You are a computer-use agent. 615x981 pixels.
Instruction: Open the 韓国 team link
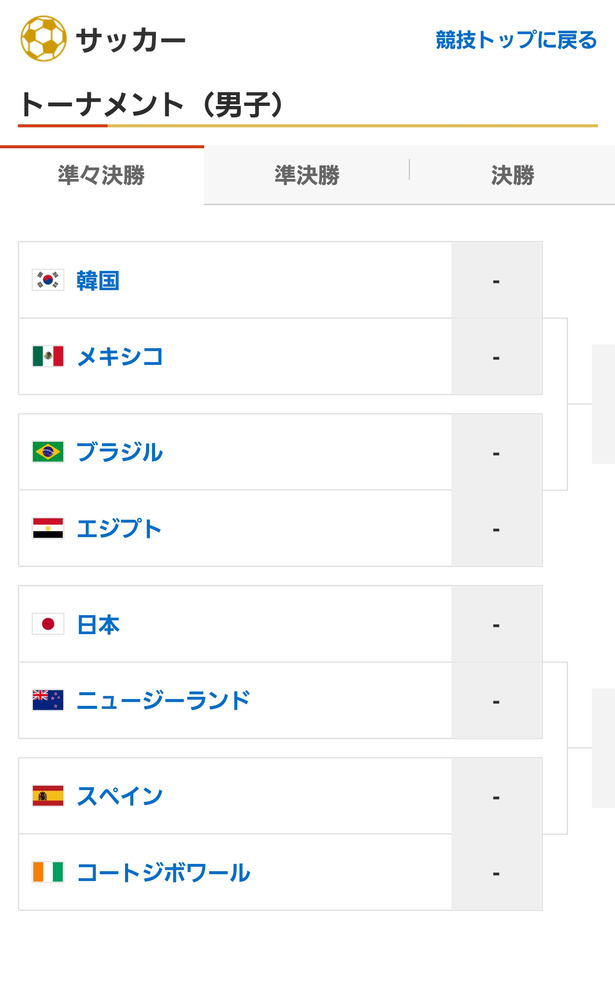[98, 280]
